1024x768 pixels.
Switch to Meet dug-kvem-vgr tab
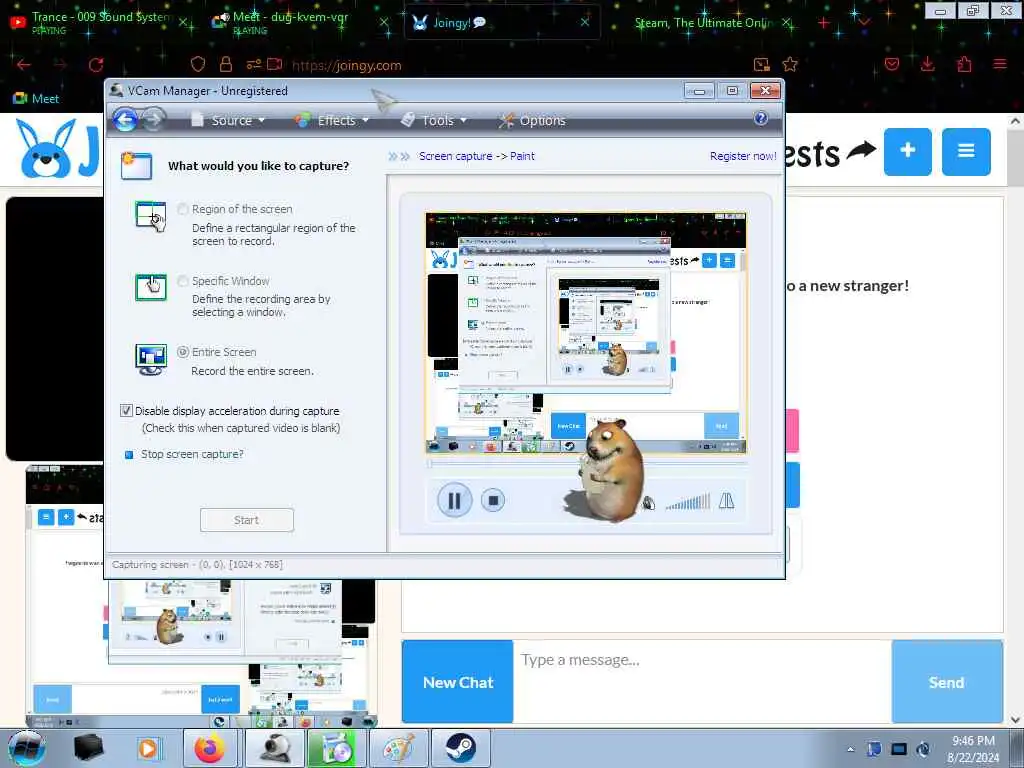pos(300,23)
